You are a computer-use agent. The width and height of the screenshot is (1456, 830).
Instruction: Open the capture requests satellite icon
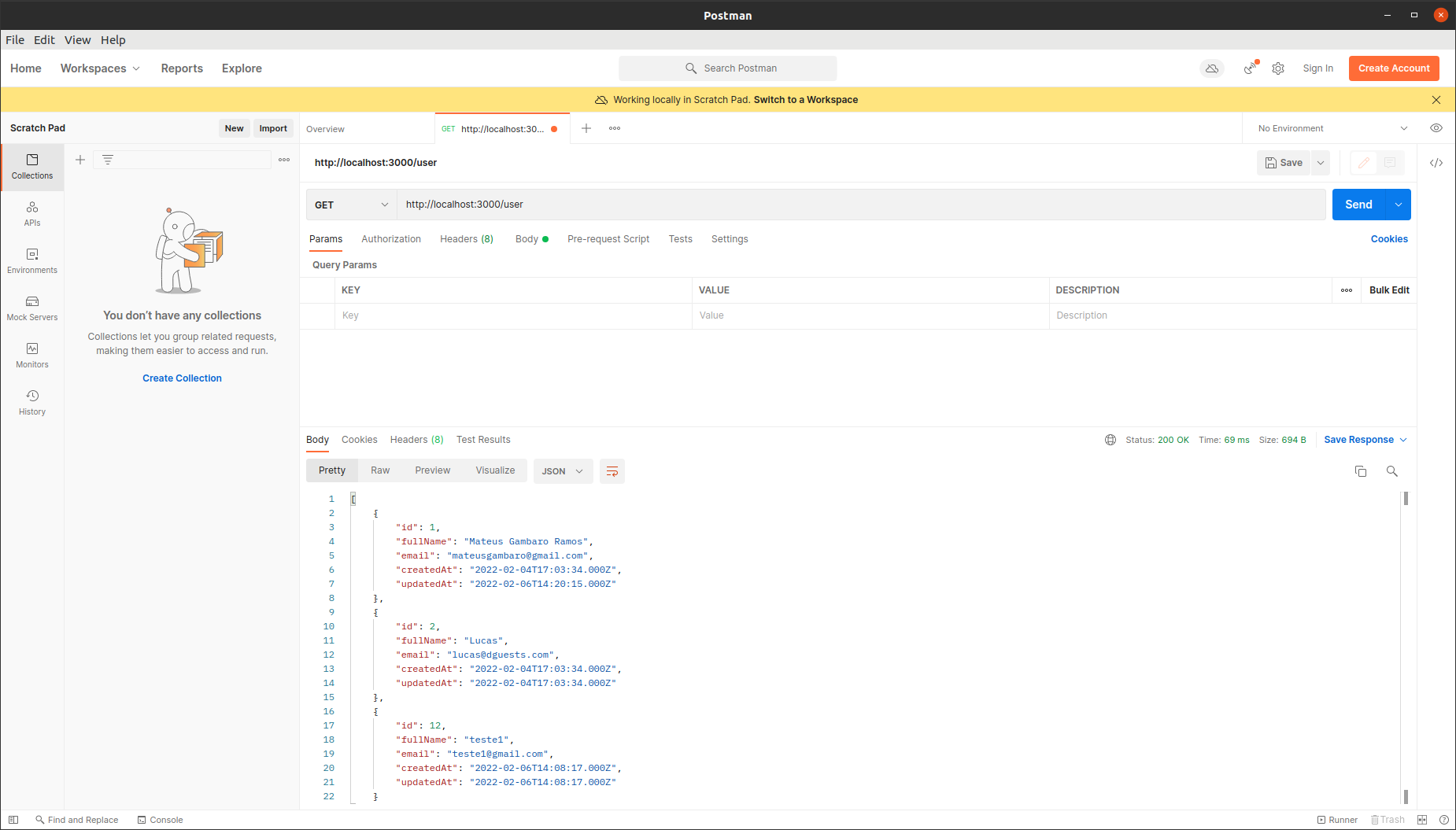(x=1251, y=68)
